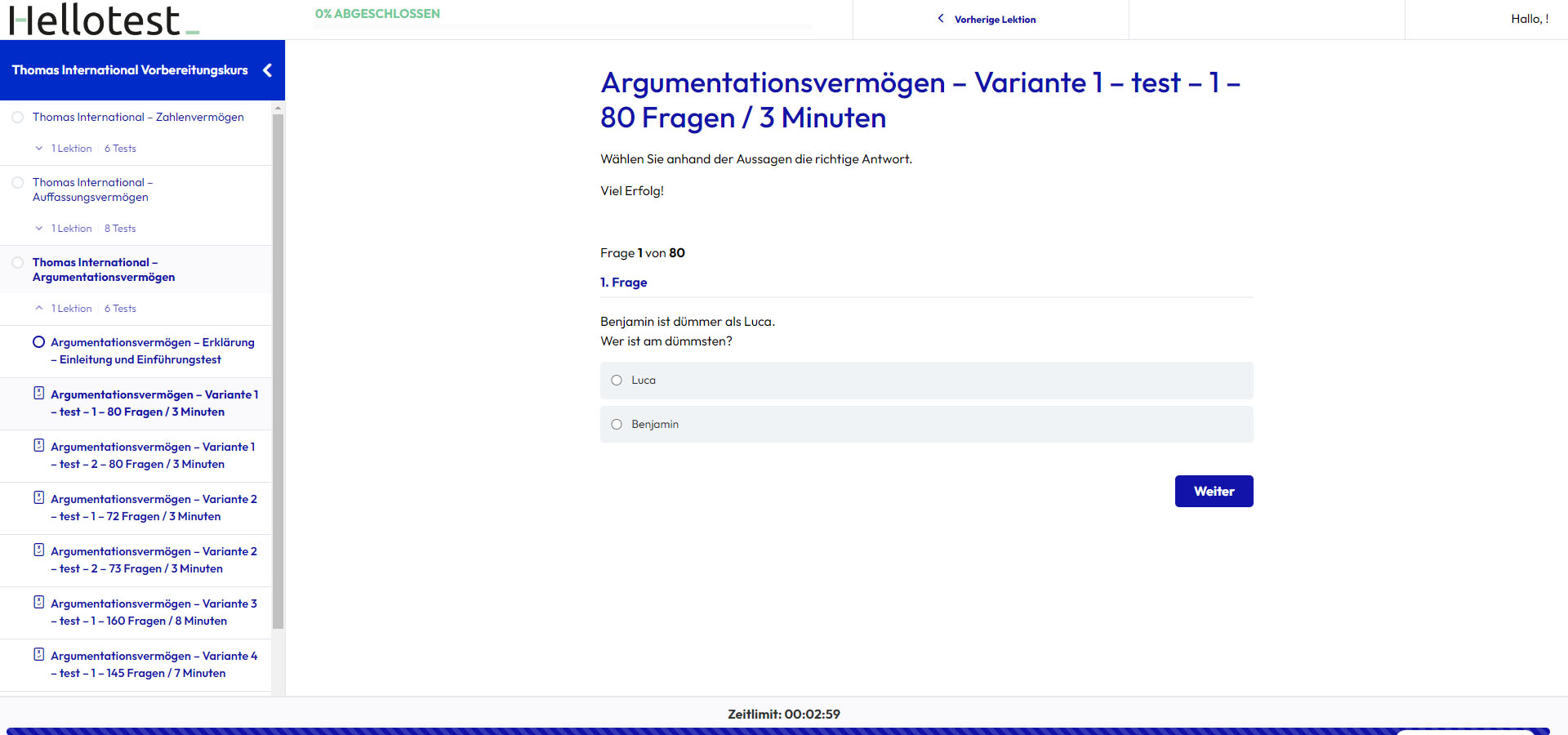Image resolution: width=1568 pixels, height=735 pixels.
Task: Open Variante 2 test 1 – 72 Fragen
Action: (154, 508)
